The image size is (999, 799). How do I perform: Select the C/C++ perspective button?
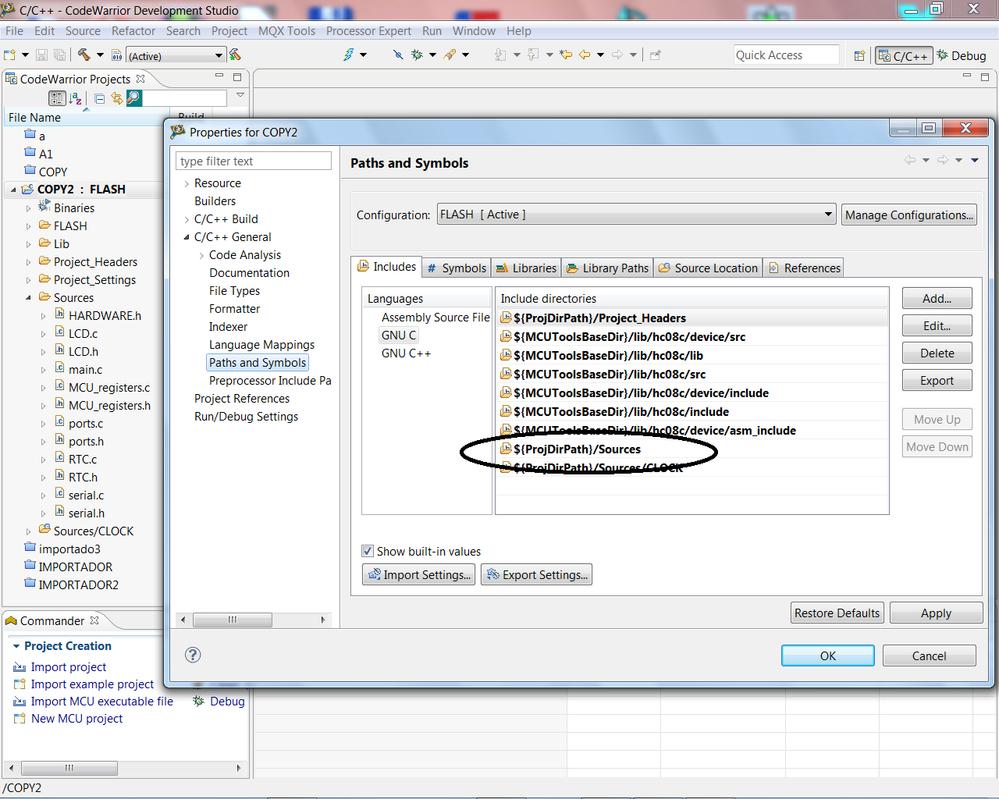click(903, 55)
